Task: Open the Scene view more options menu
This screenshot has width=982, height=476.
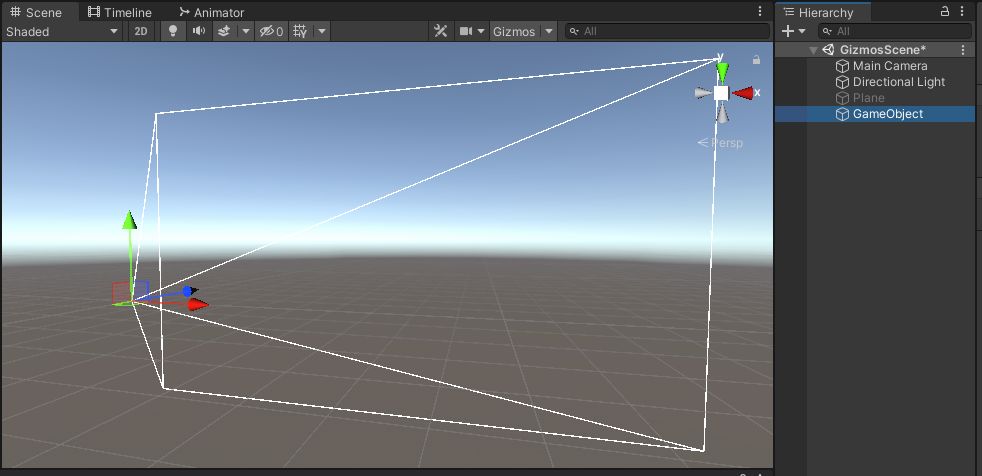Action: pos(760,11)
